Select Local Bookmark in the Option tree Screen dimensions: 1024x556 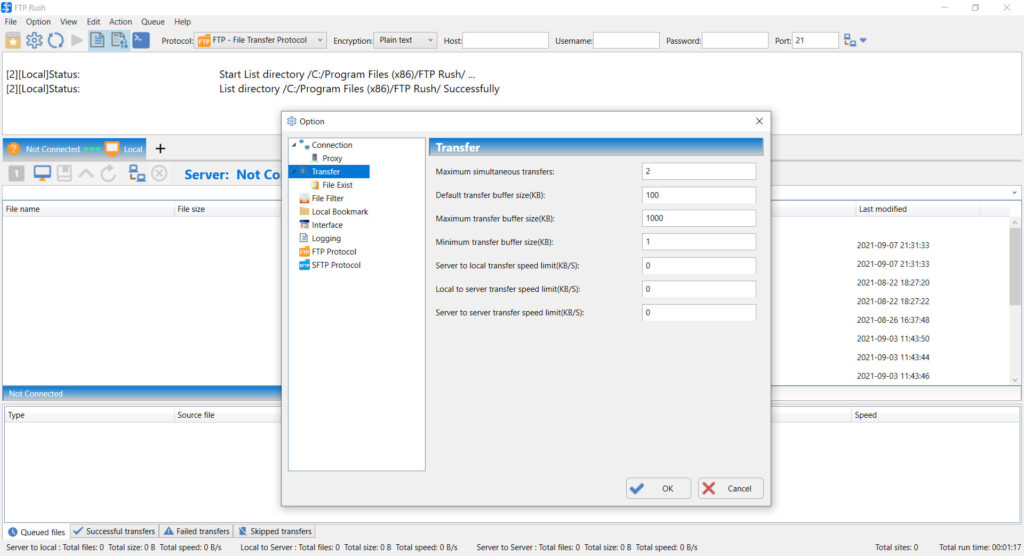(x=340, y=212)
